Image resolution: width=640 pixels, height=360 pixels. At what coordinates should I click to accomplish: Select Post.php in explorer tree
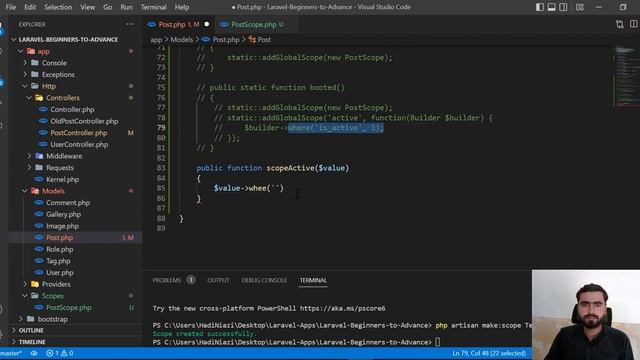pos(75,238)
